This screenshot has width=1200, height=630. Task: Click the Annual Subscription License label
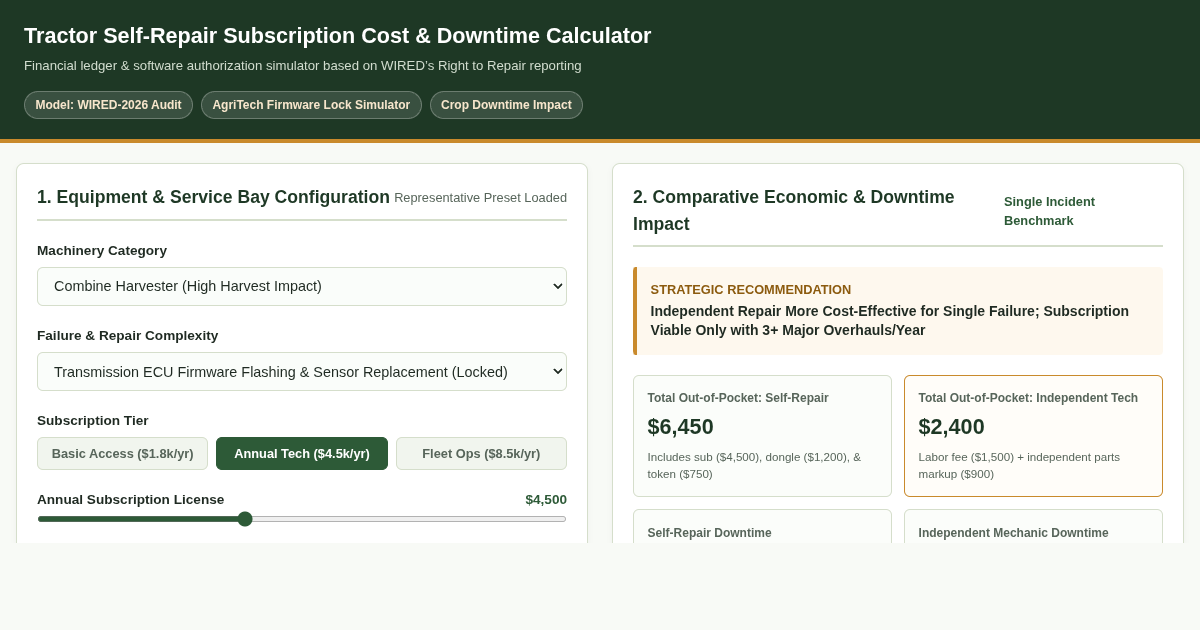(x=131, y=499)
